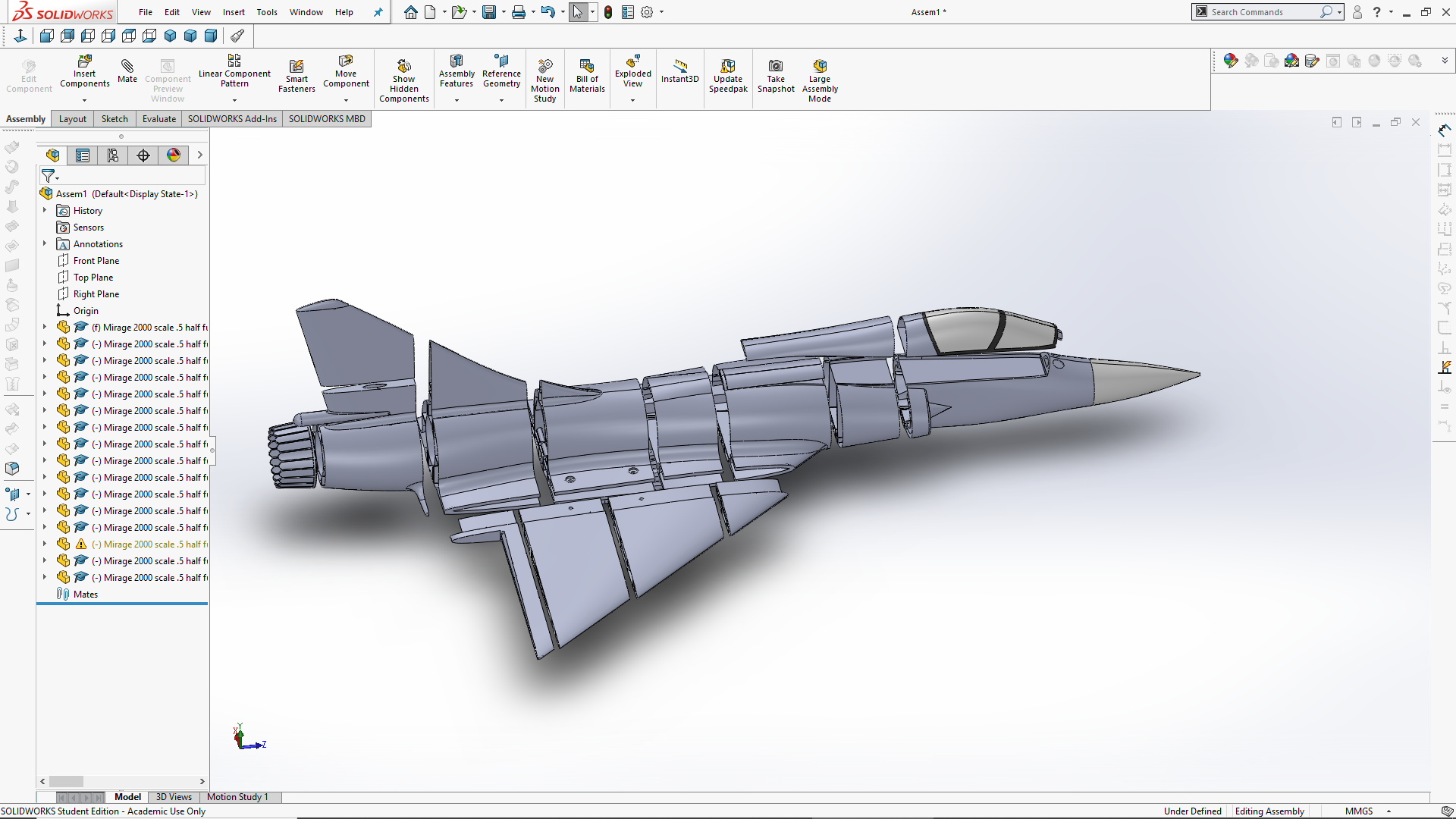The image size is (1456, 819).
Task: Click the Help question mark button
Action: (x=1378, y=12)
